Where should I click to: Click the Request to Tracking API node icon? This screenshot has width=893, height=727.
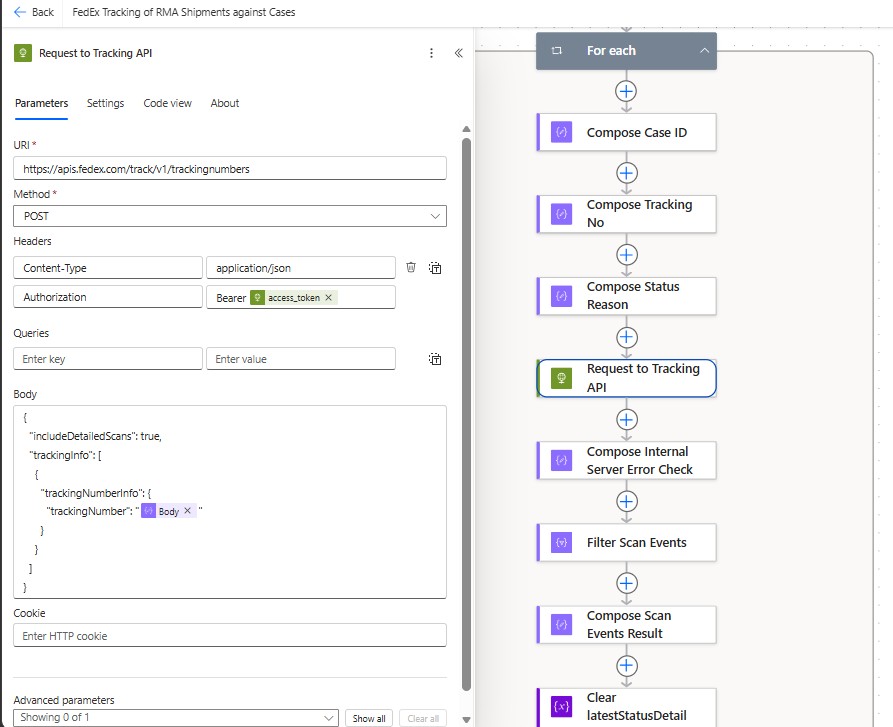[x=562, y=378]
